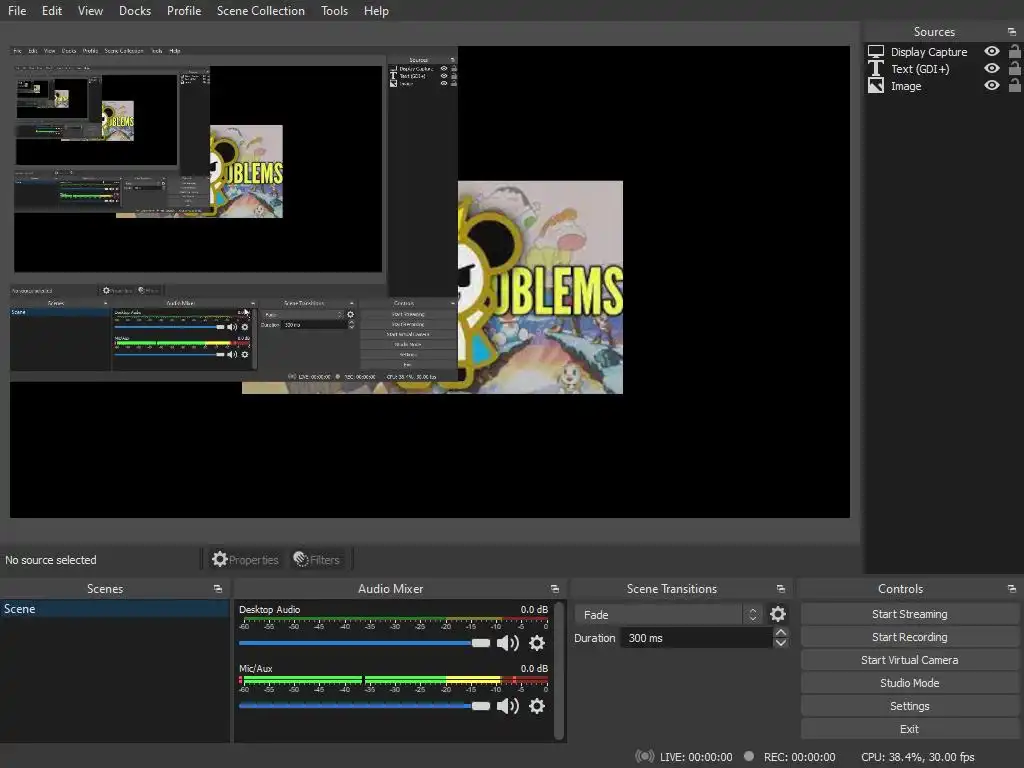This screenshot has height=768, width=1024.
Task: Click the REC status dot icon
Action: tap(749, 756)
